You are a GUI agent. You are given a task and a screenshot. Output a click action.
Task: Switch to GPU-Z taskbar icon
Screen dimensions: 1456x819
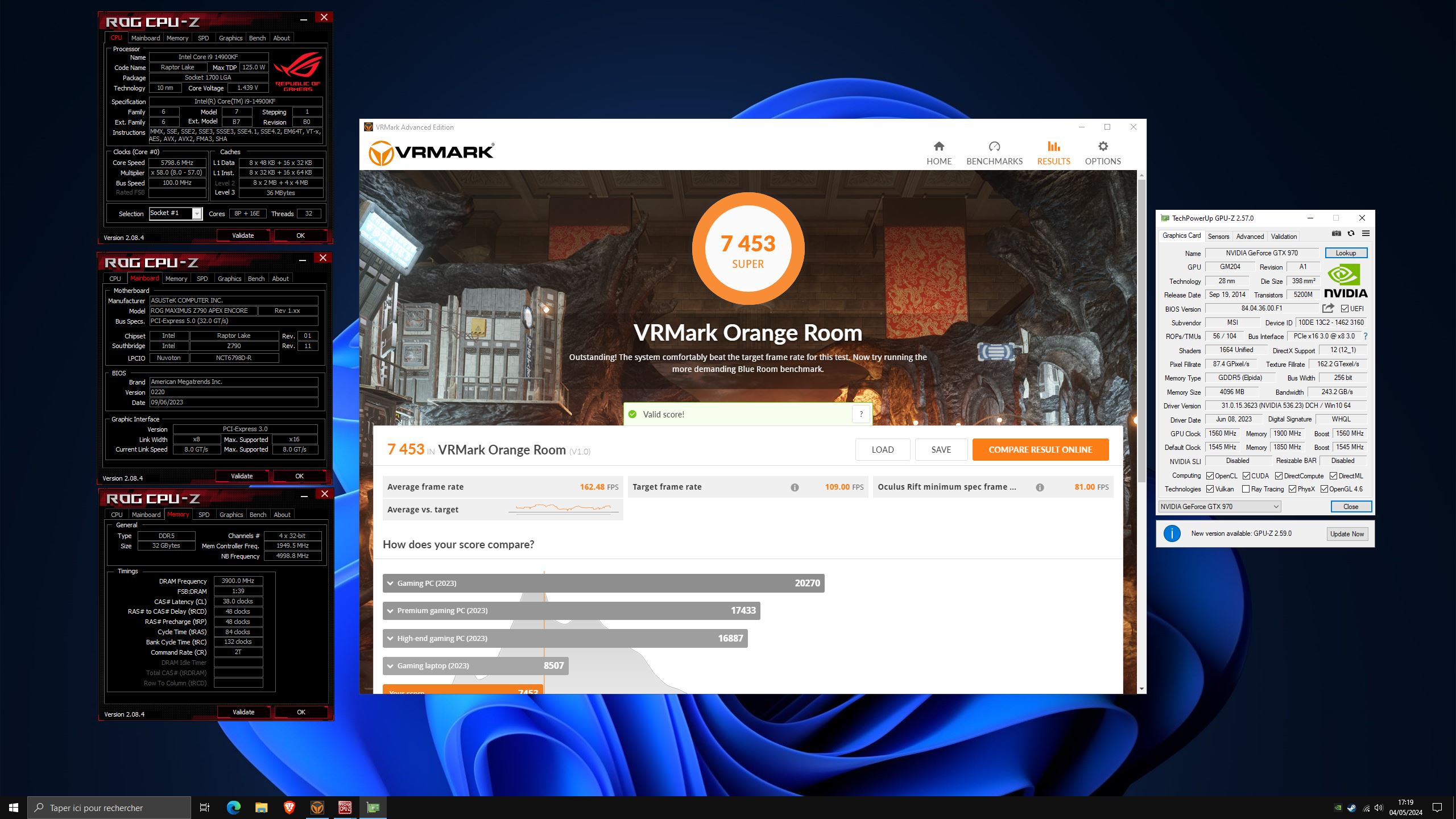373,808
